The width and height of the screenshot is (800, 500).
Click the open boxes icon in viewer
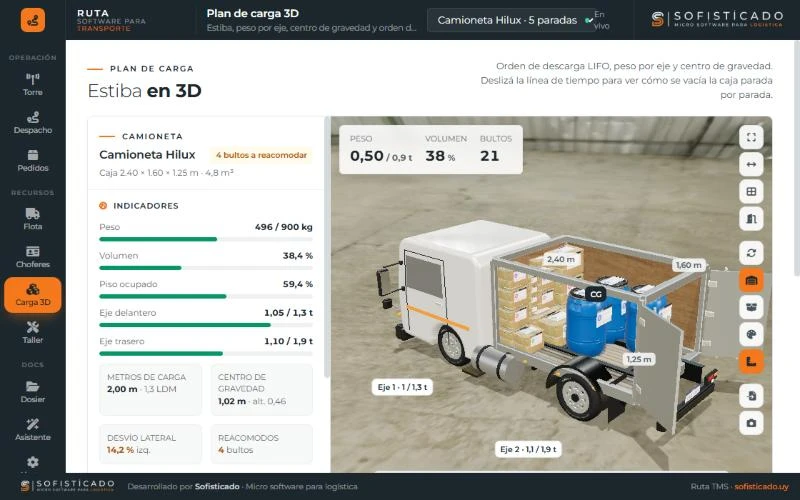click(751, 307)
